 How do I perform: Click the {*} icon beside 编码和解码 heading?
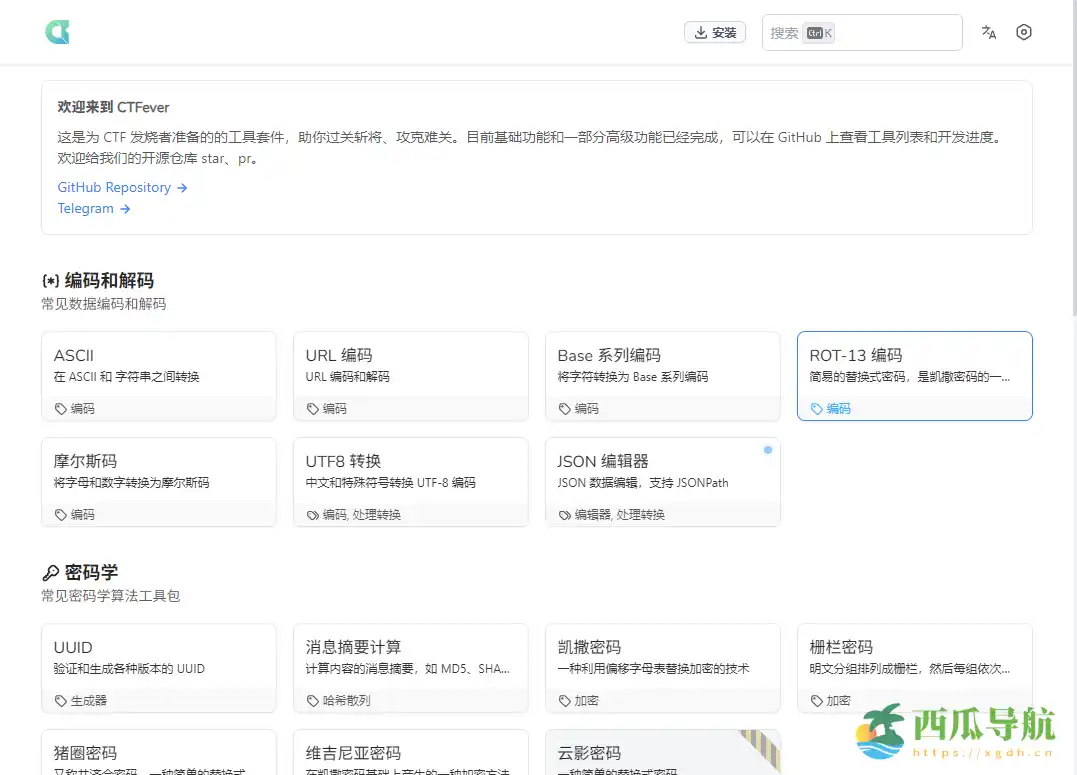[51, 280]
